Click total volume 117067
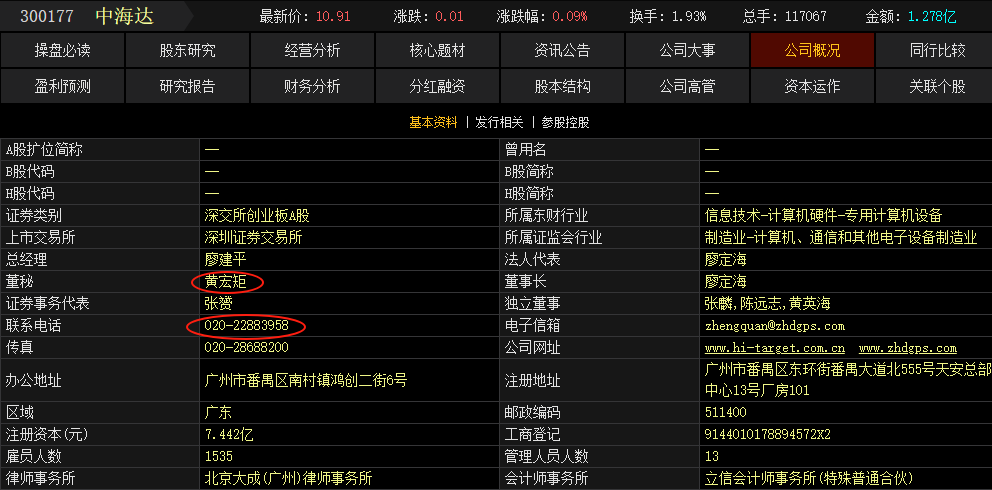 coord(805,16)
